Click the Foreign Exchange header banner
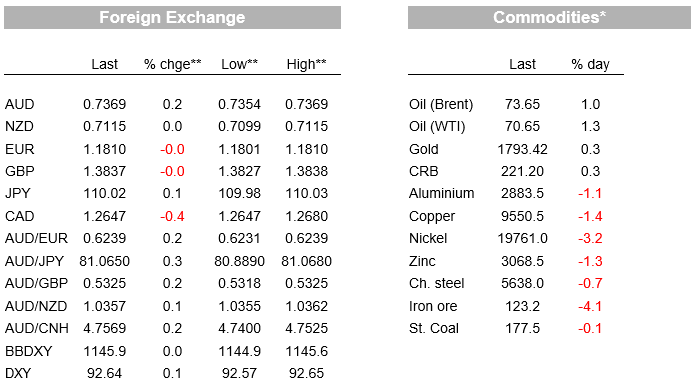696x386 pixels. (x=172, y=17)
